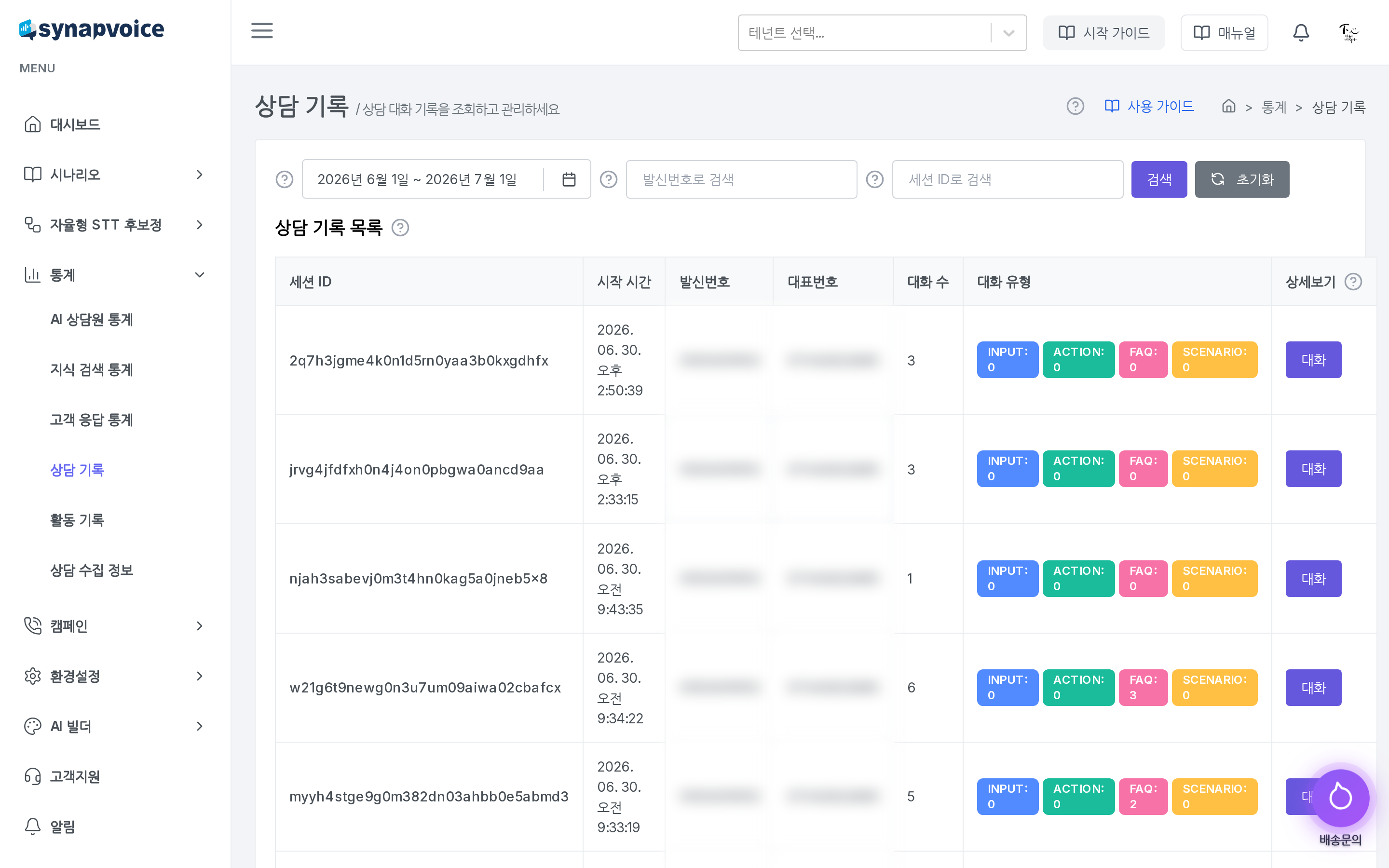This screenshot has height=868, width=1389.
Task: Open 대화 for session njah3sabevj0m3t4hn0kag5a0jneb5x8
Action: pos(1313,579)
